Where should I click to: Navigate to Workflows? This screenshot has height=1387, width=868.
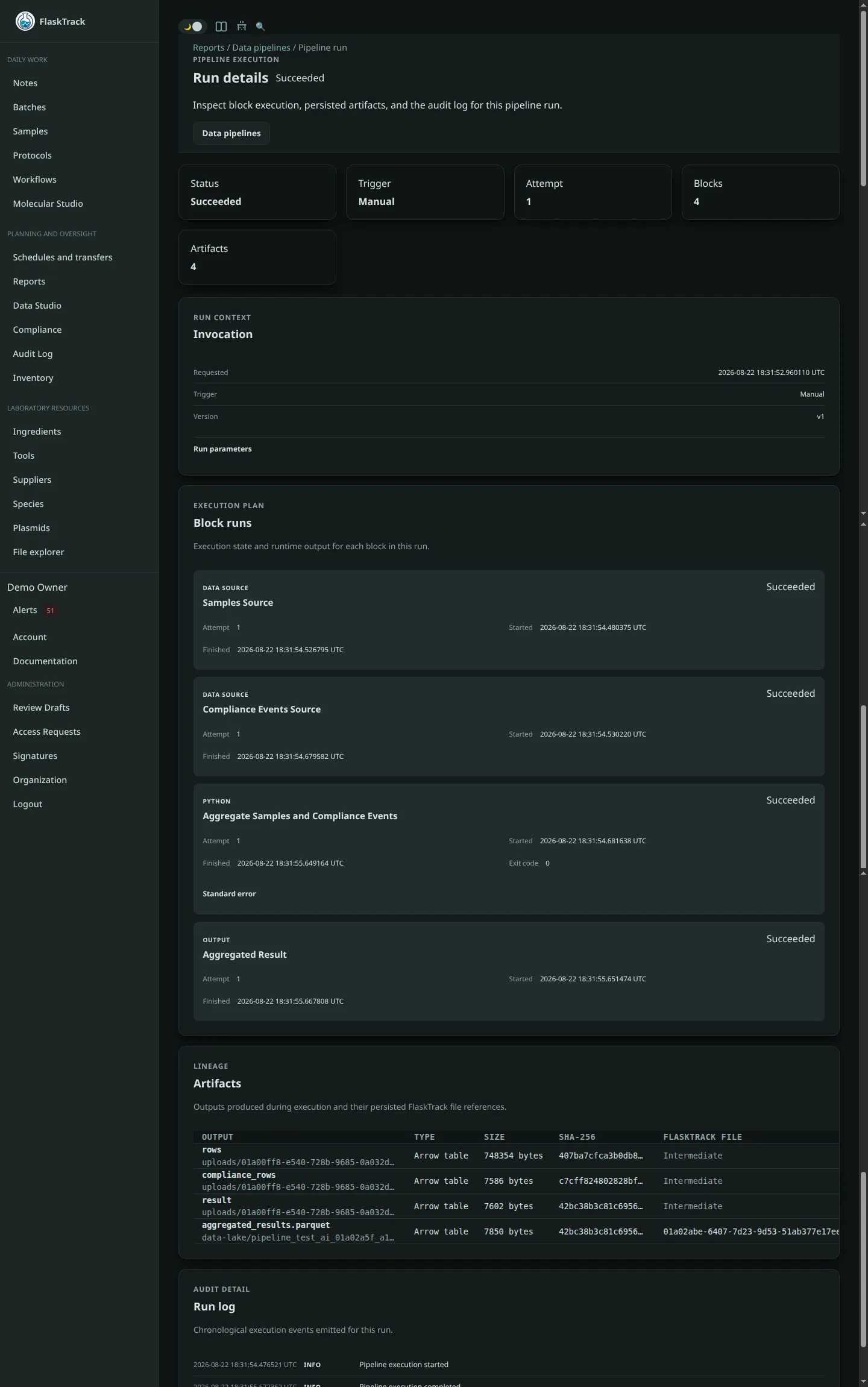pyautogui.click(x=35, y=180)
